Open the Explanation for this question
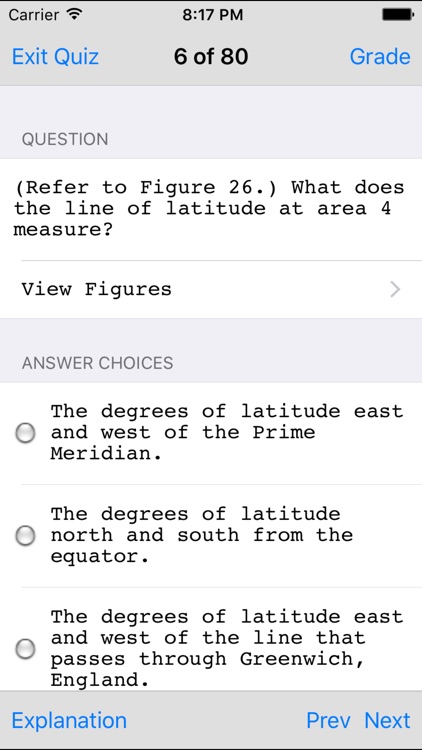422x750 pixels. point(69,720)
